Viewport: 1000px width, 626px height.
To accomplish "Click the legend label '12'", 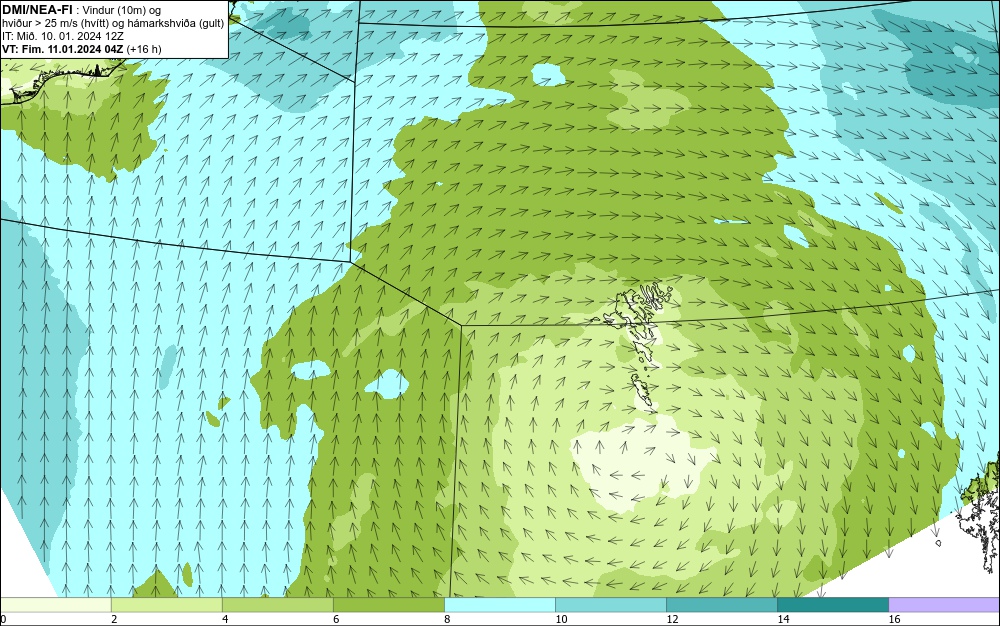I will tap(672, 619).
